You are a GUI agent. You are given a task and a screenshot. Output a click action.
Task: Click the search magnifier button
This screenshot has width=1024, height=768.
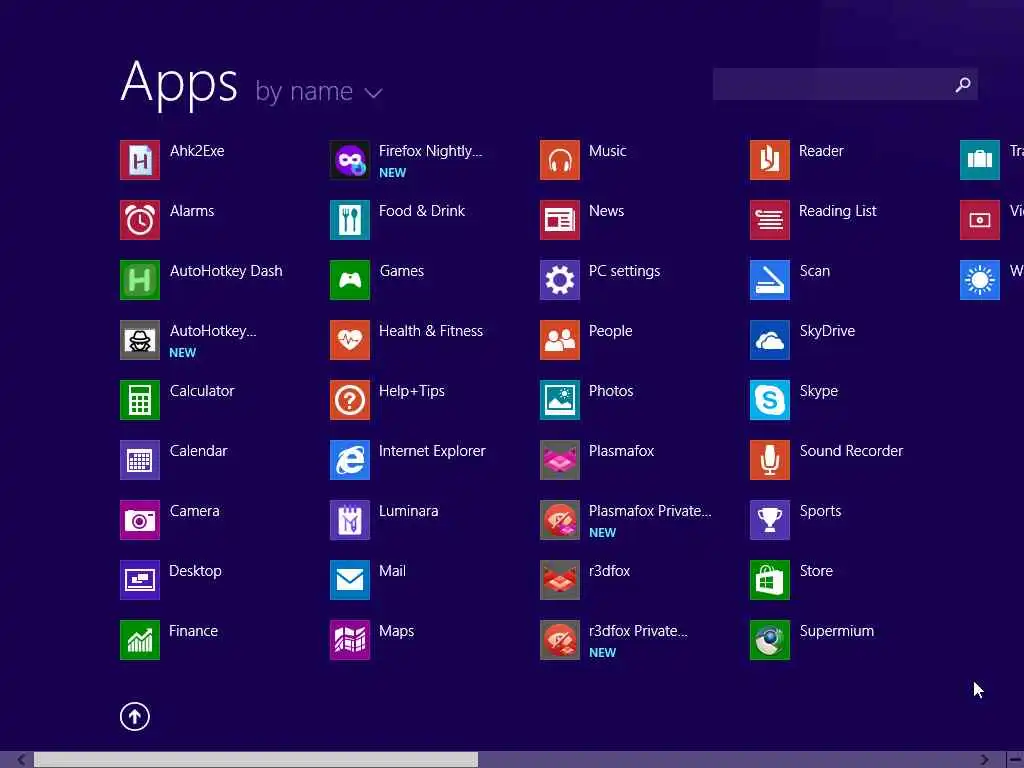tap(963, 84)
